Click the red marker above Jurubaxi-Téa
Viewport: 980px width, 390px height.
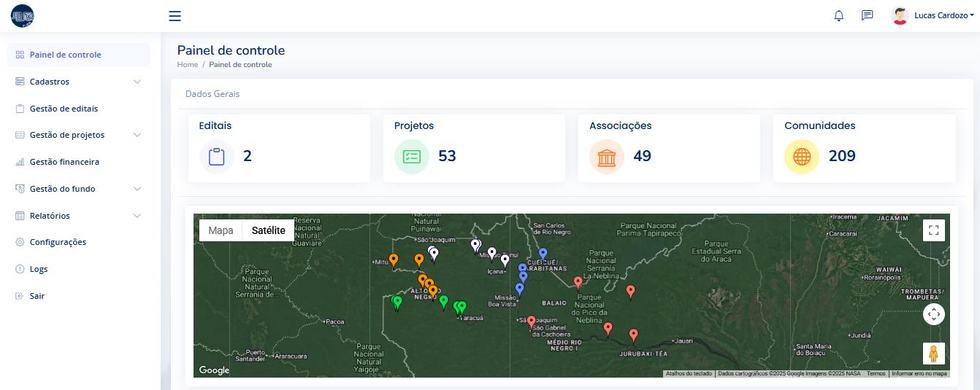(x=633, y=335)
